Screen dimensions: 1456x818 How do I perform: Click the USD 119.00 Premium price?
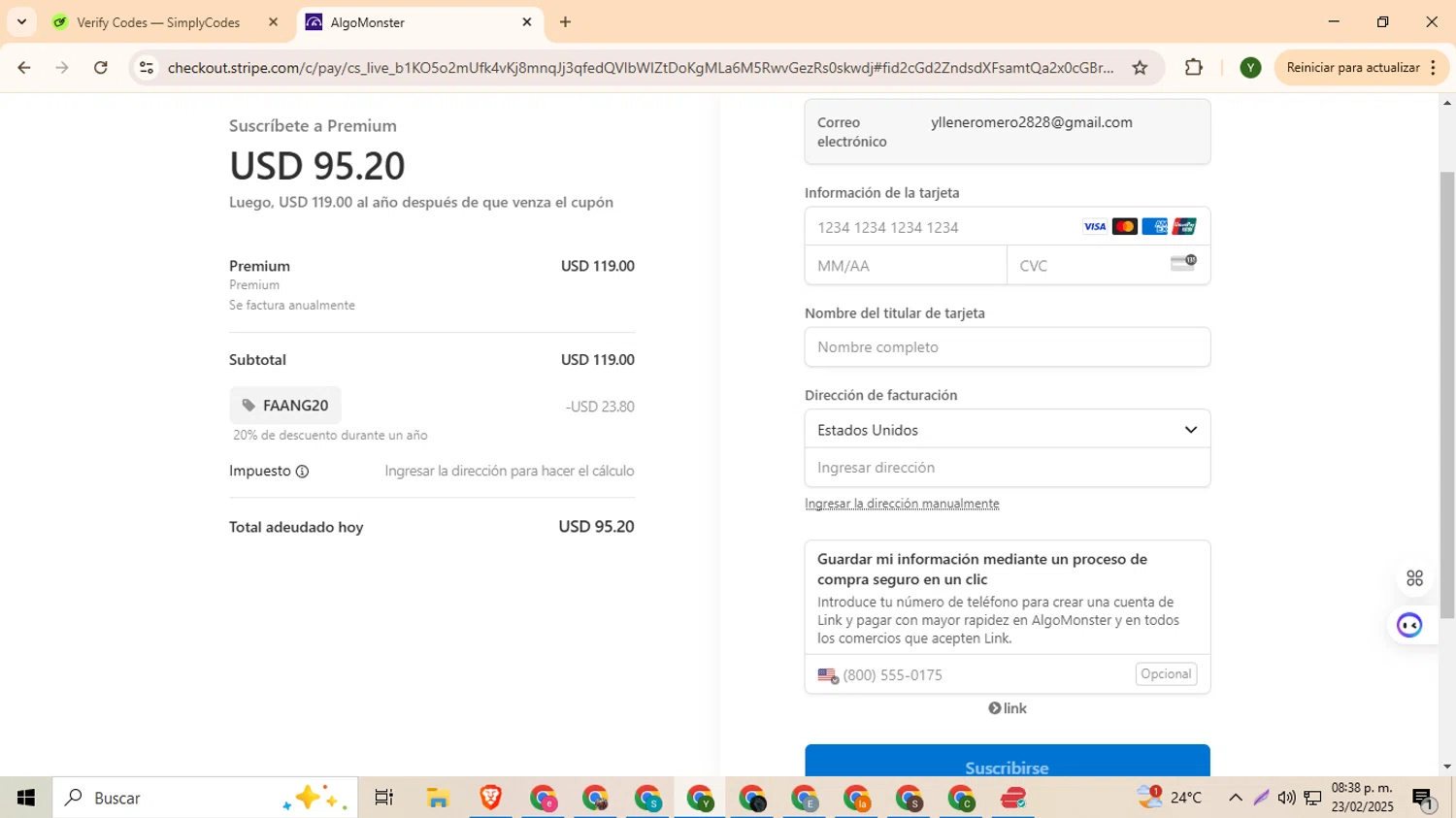tap(597, 266)
